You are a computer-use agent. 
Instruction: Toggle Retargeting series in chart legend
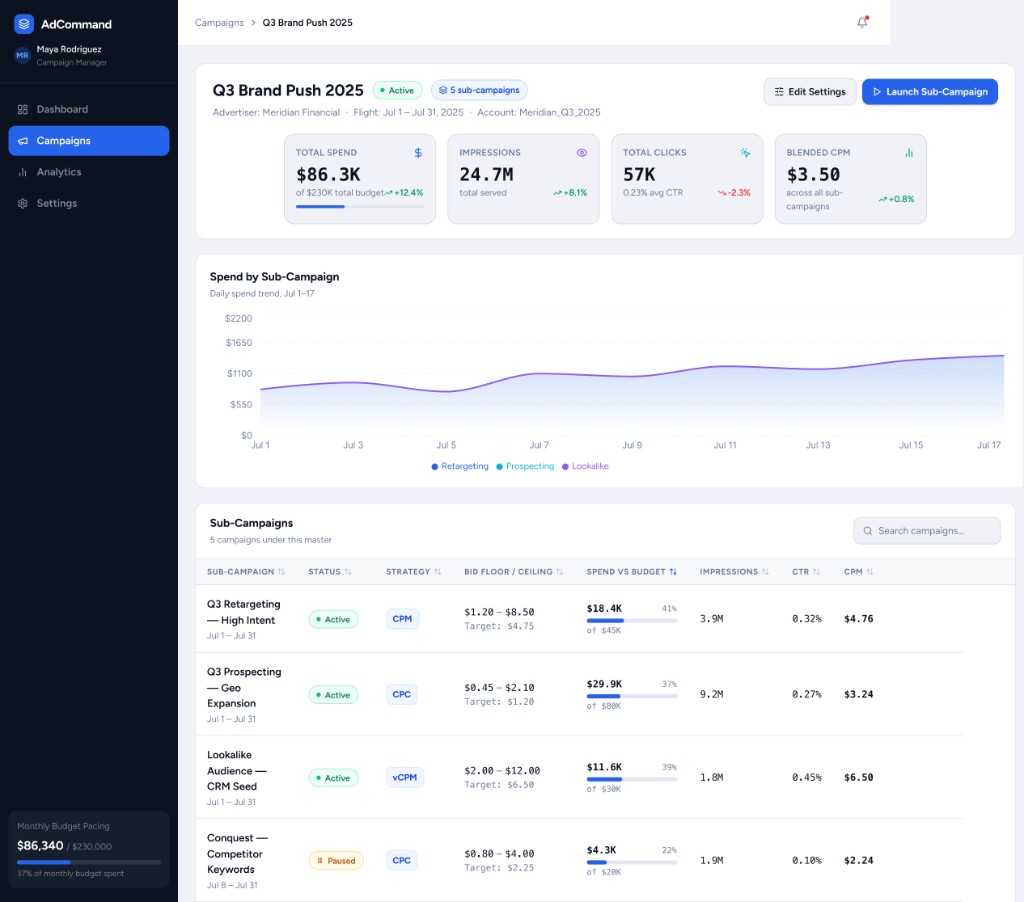[x=460, y=466]
